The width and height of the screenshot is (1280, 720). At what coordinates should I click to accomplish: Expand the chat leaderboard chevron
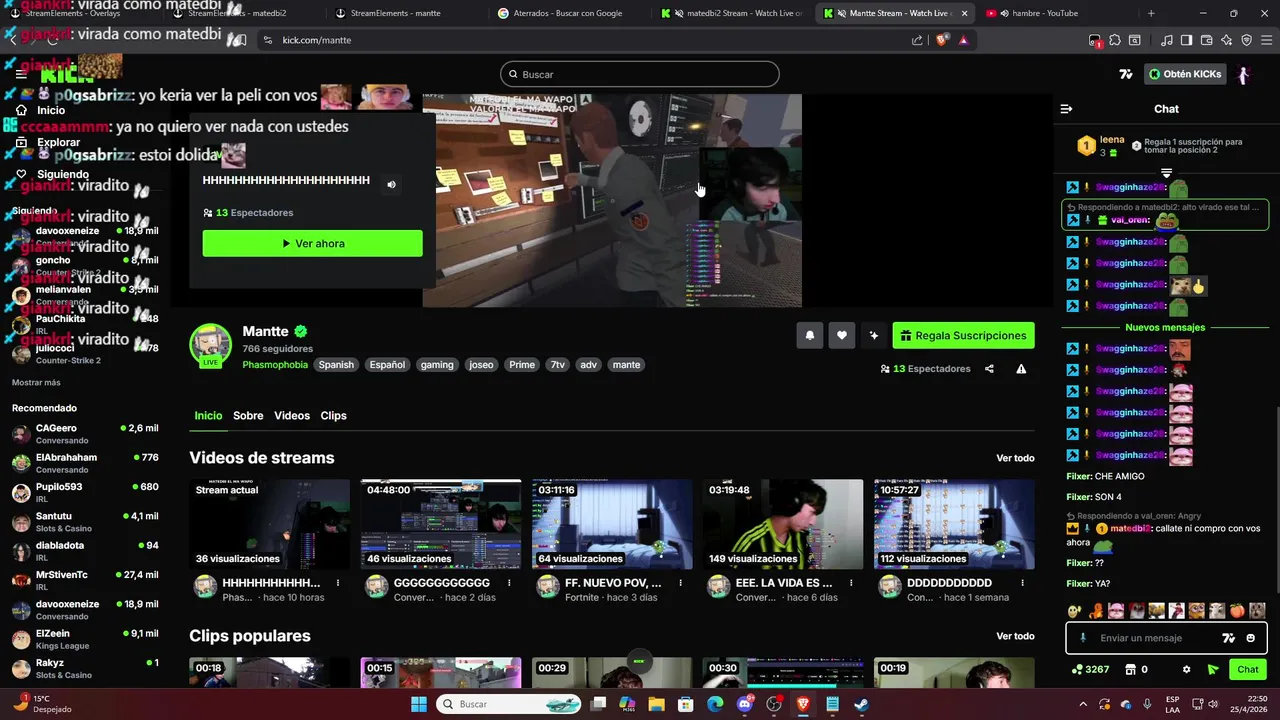1166,173
